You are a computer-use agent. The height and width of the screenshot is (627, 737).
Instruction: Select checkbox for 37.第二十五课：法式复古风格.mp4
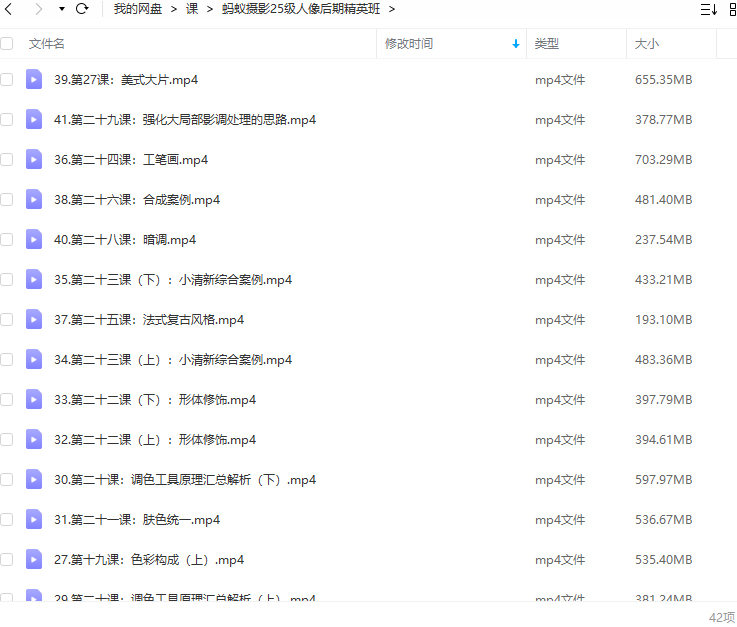(x=7, y=319)
